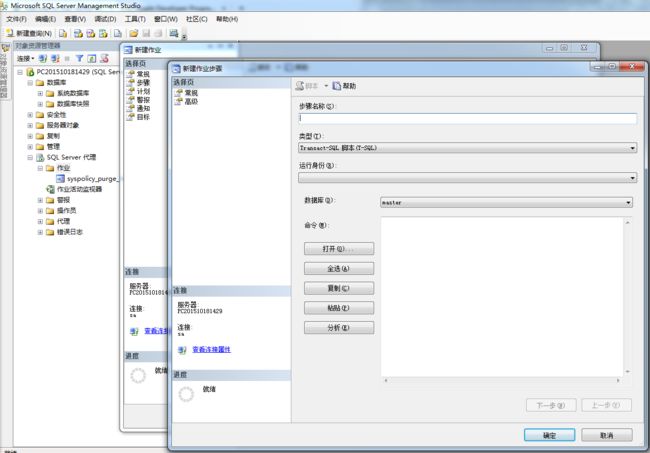Viewport: 650px width, 453px height.
Task: Open the 查看(V) menu
Action: pos(75,19)
